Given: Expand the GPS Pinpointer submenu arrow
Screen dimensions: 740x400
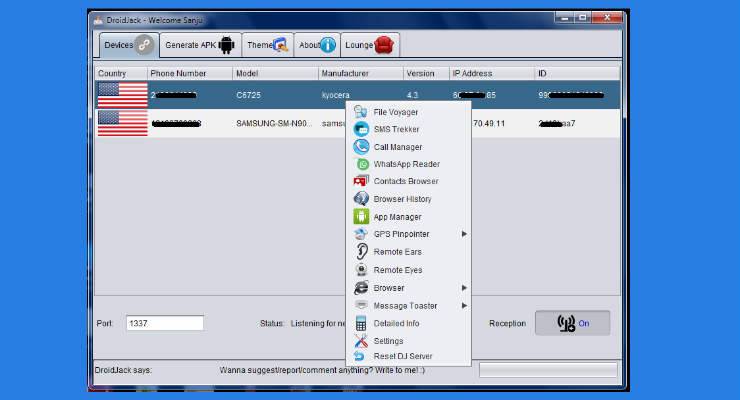Looking at the screenshot, I should tap(463, 234).
